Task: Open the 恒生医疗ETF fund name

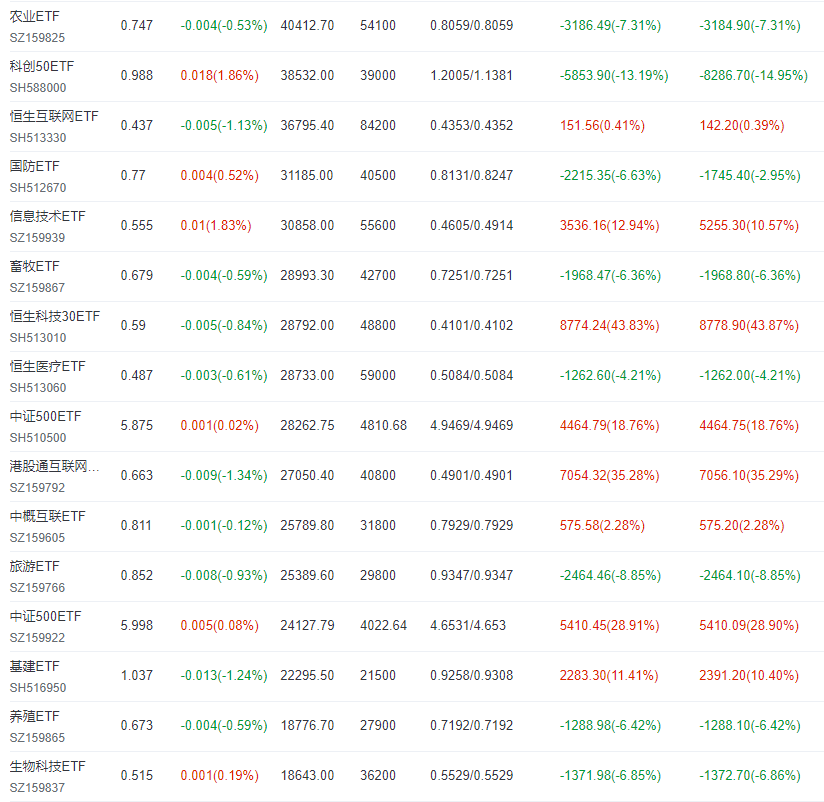Action: pyautogui.click(x=47, y=366)
